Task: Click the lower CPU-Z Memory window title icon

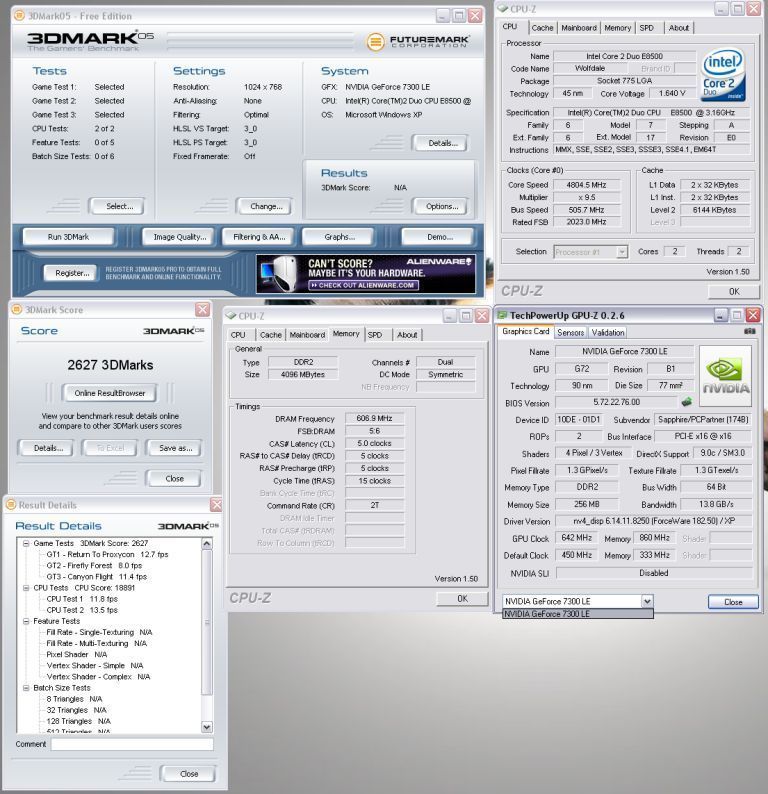Action: [231, 315]
